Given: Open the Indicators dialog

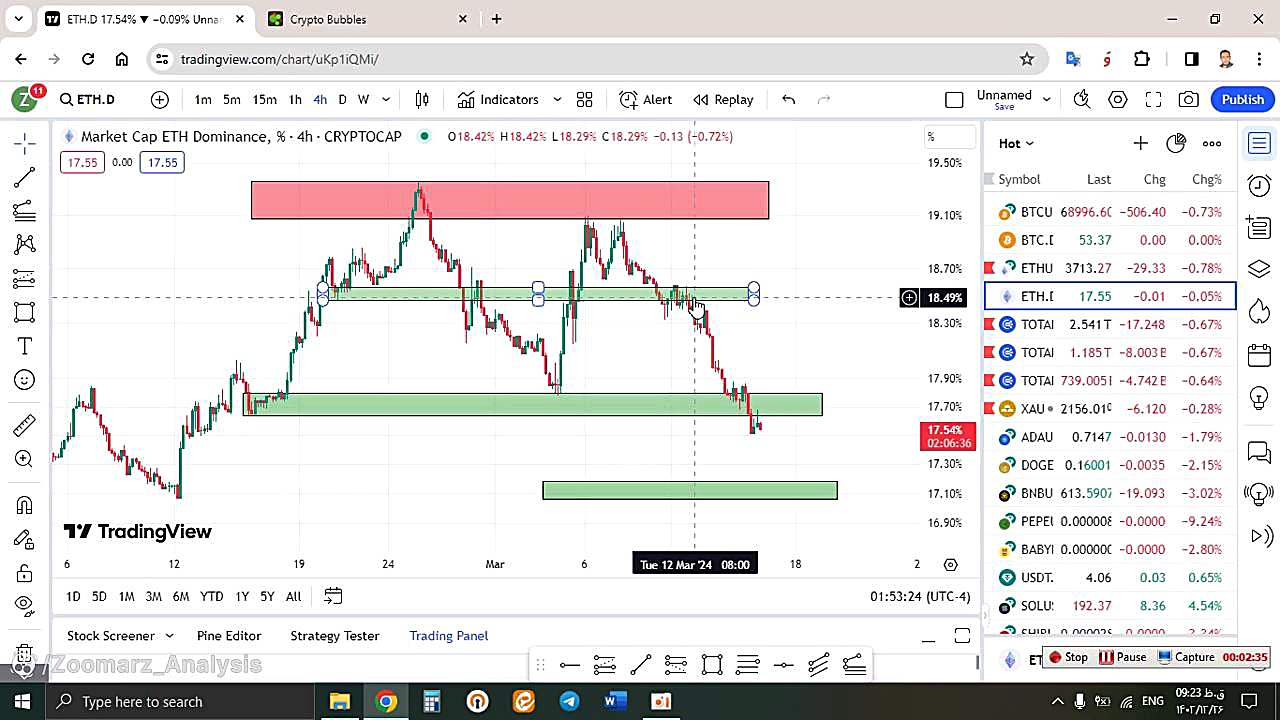Looking at the screenshot, I should coord(498,99).
